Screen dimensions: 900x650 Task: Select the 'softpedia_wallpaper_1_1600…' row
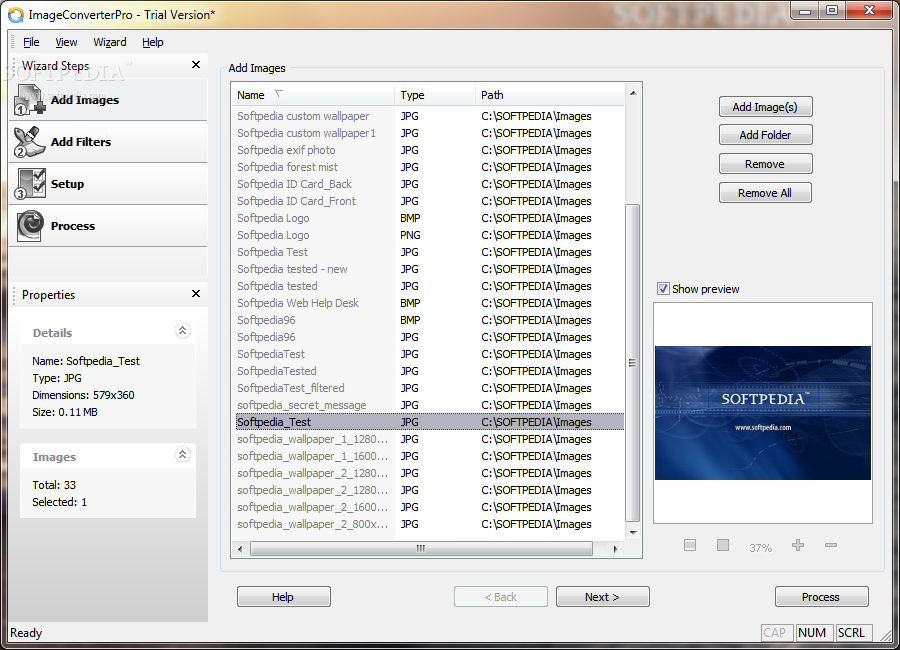pyautogui.click(x=428, y=456)
